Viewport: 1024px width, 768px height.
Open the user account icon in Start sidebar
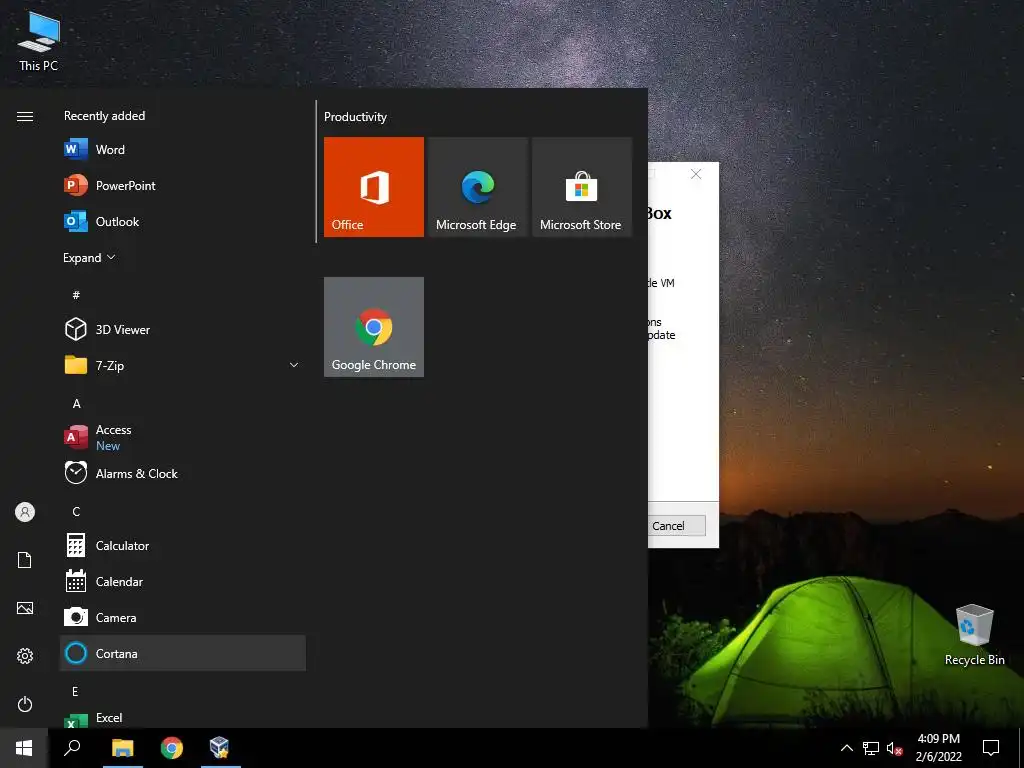(x=25, y=512)
